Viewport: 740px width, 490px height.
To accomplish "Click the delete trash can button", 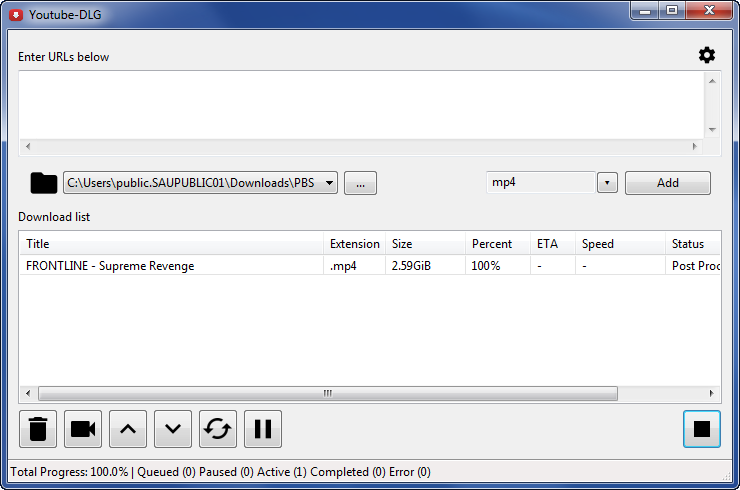I will pos(38,429).
